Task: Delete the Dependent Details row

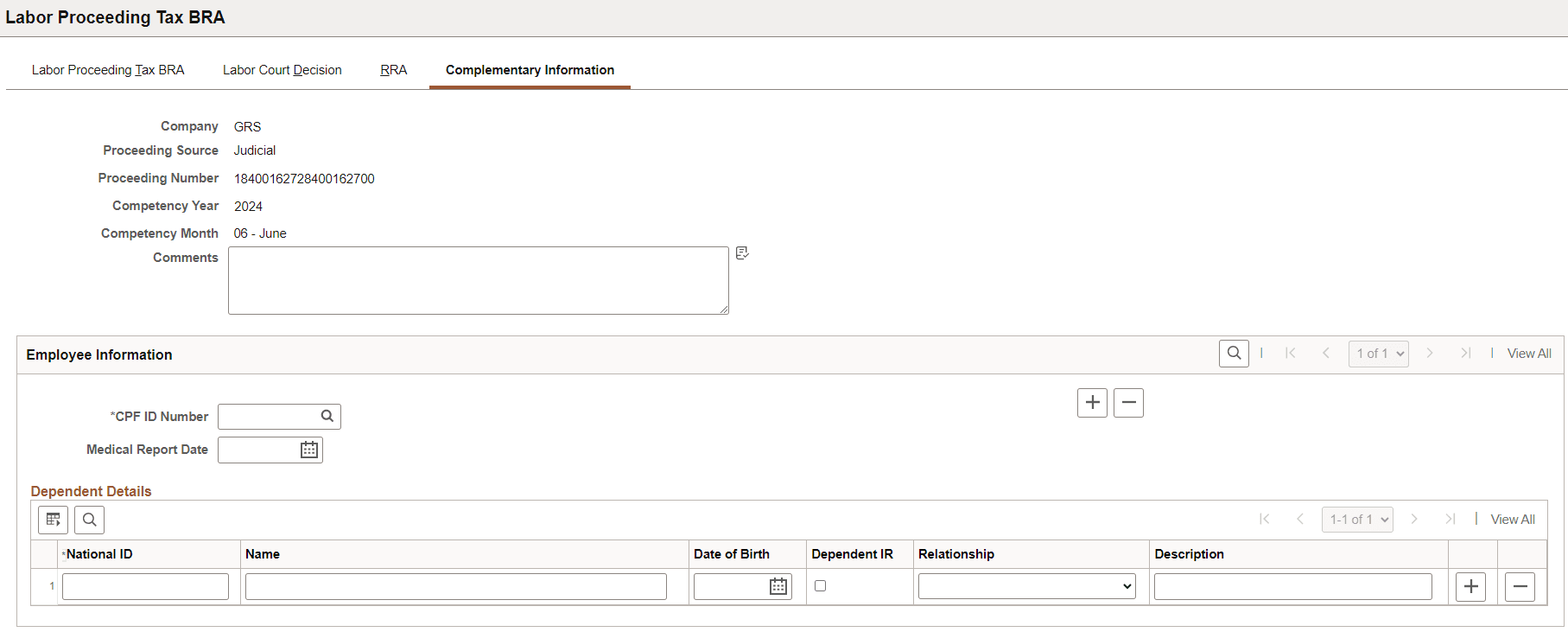Action: point(1520,587)
